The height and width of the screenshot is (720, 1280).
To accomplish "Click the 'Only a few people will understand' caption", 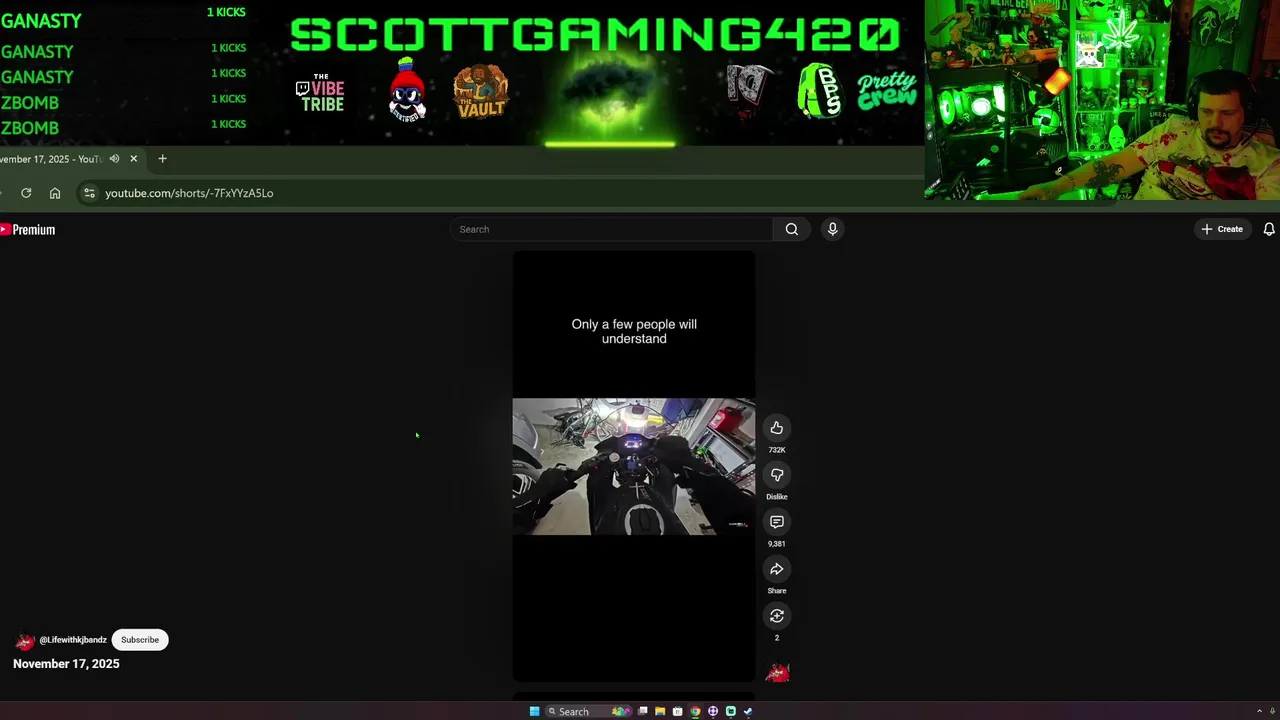I will [634, 331].
